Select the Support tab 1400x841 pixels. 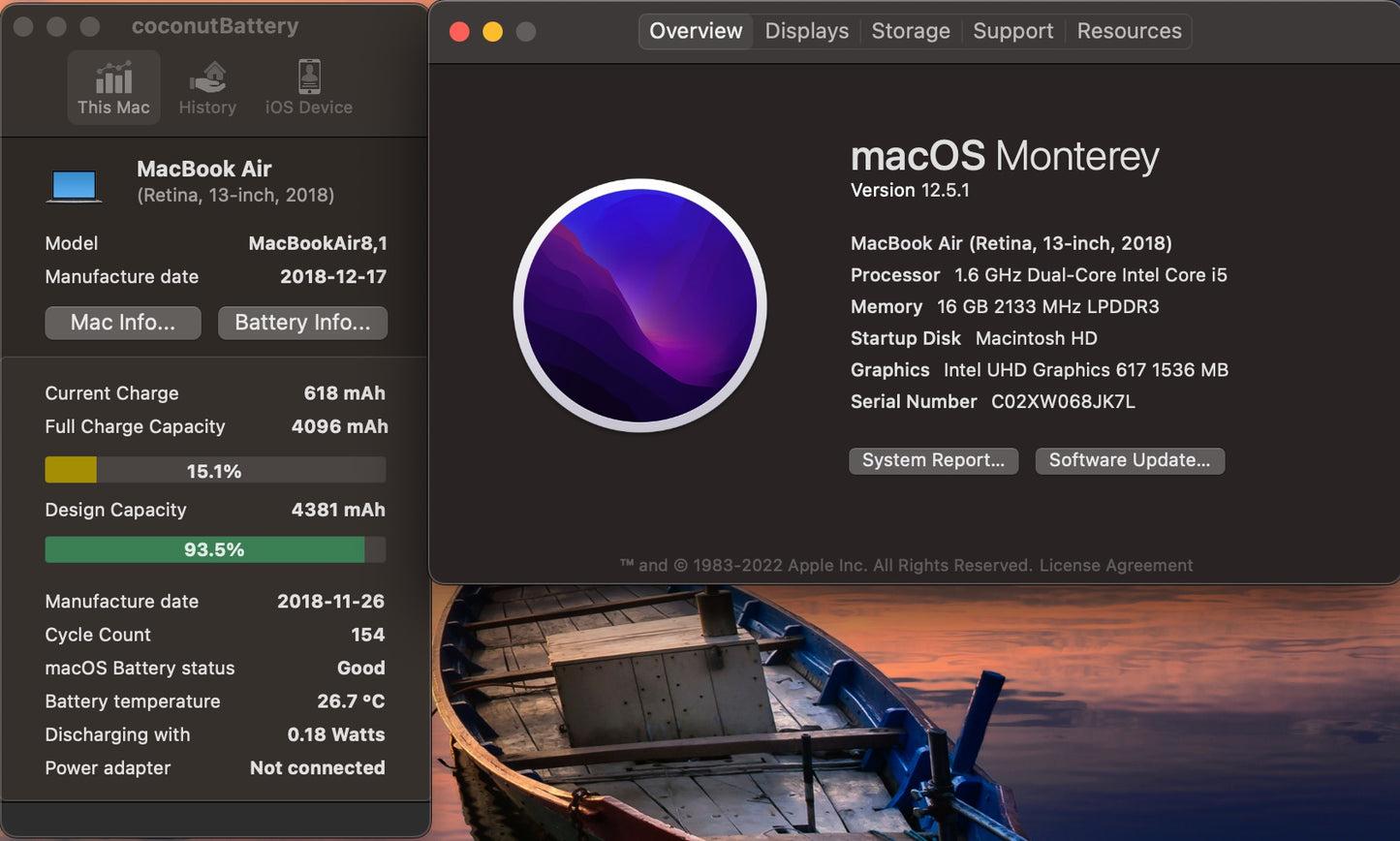pyautogui.click(x=1012, y=31)
